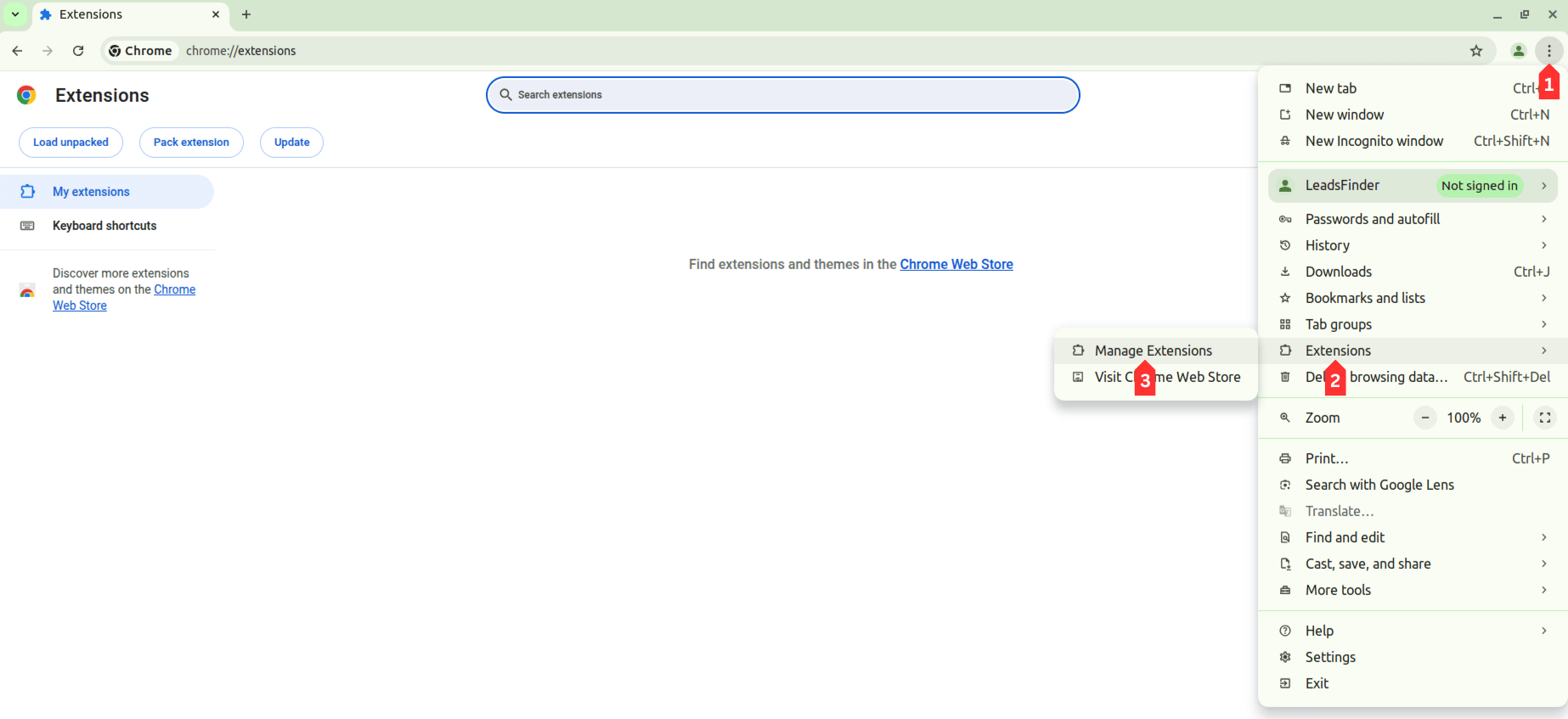The image size is (1568, 719).
Task: Open a new tab with plus icon
Action: tap(246, 14)
